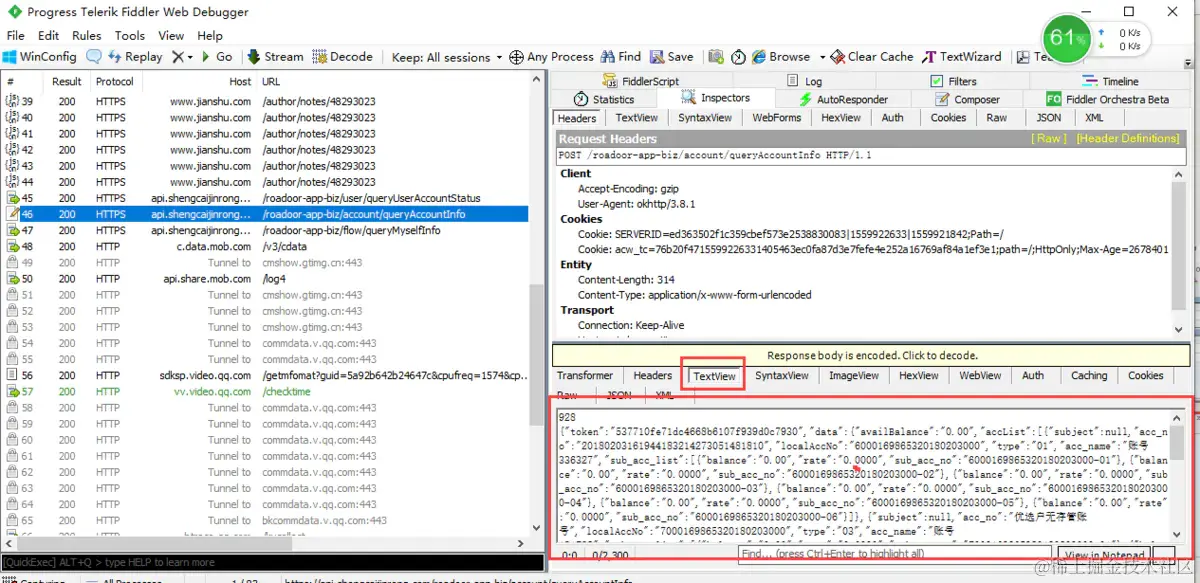Select session 48 c.data.mob.com
The width and height of the screenshot is (1200, 583).
[x=265, y=246]
